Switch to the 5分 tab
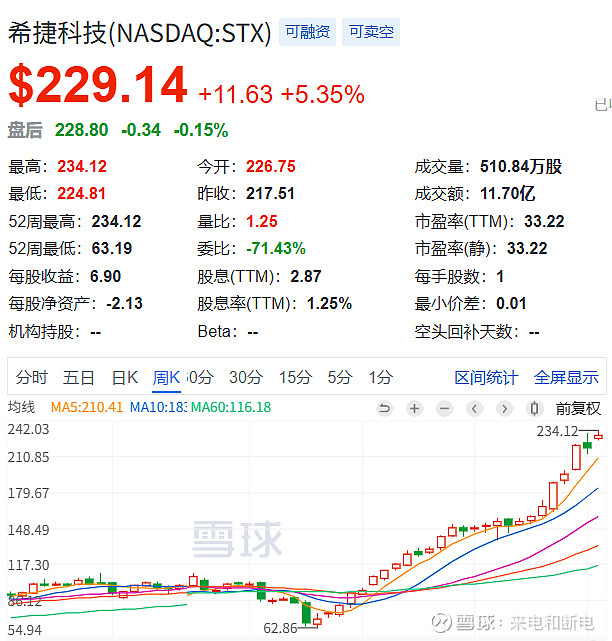The height and width of the screenshot is (641, 612). (x=339, y=377)
